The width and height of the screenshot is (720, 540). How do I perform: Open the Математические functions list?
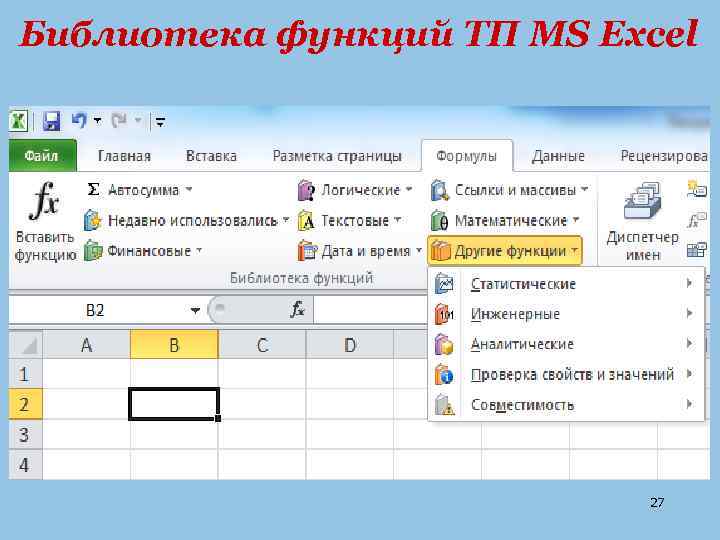coord(576,219)
